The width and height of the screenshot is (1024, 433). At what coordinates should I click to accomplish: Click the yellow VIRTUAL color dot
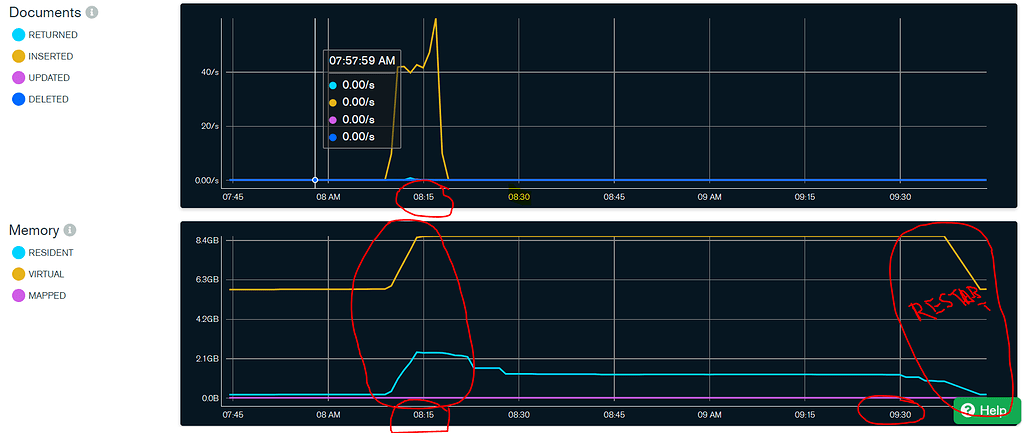click(x=17, y=274)
